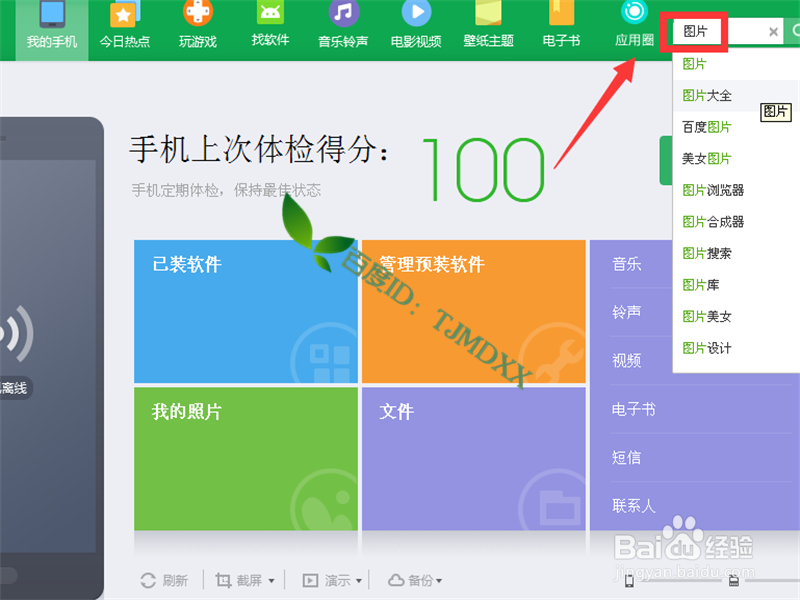Open the 已装软件 installed apps tile
This screenshot has width=800, height=600.
pyautogui.click(x=245, y=310)
